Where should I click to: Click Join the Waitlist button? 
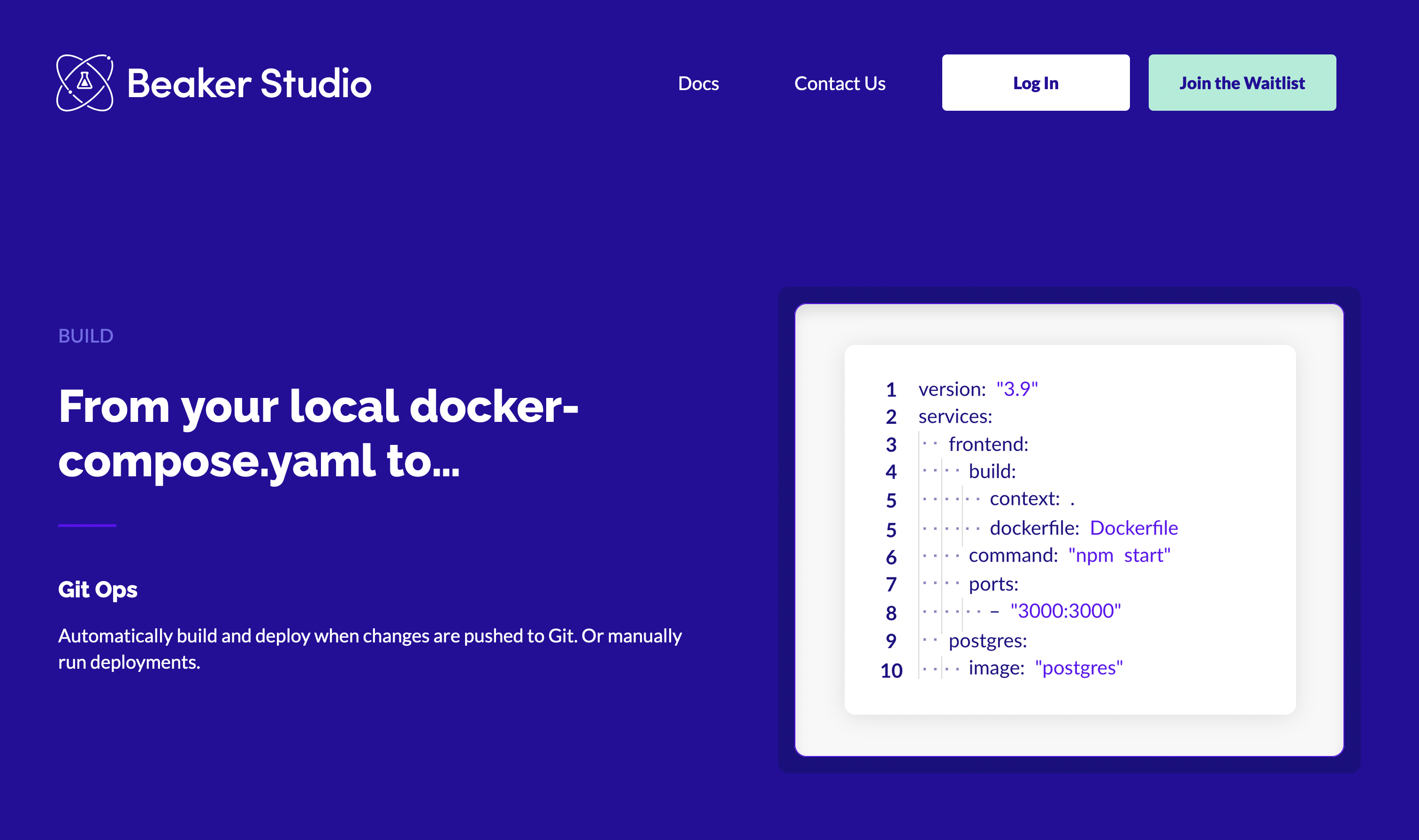coord(1242,83)
